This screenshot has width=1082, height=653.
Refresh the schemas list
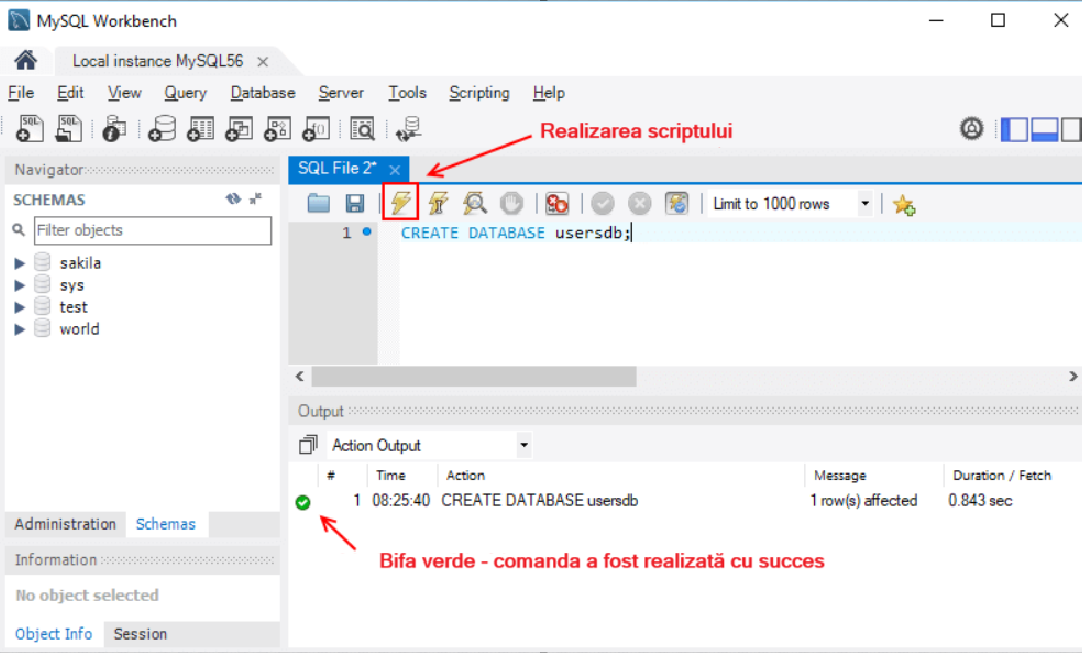[233, 199]
